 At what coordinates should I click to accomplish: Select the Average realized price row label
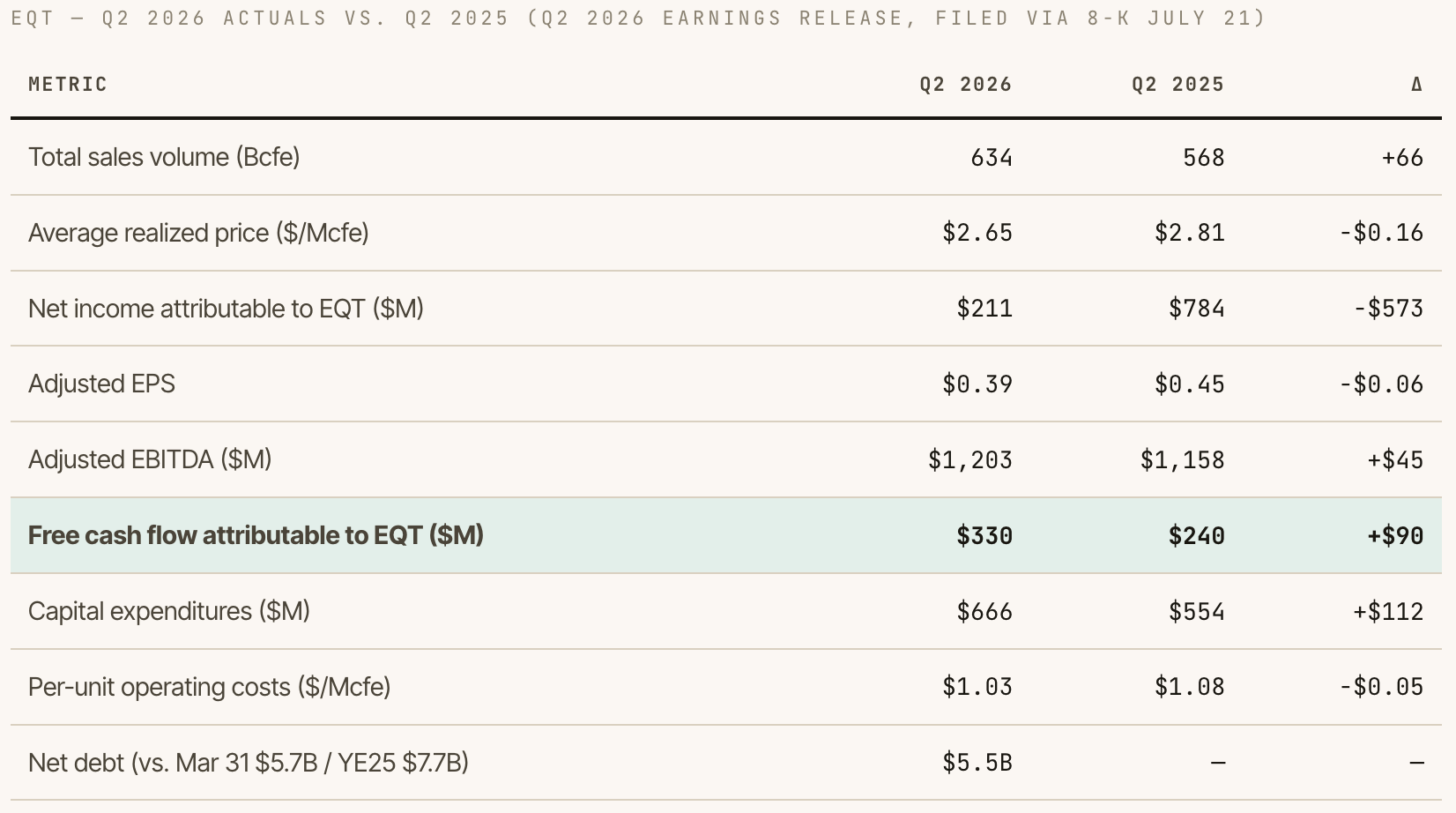(x=198, y=233)
